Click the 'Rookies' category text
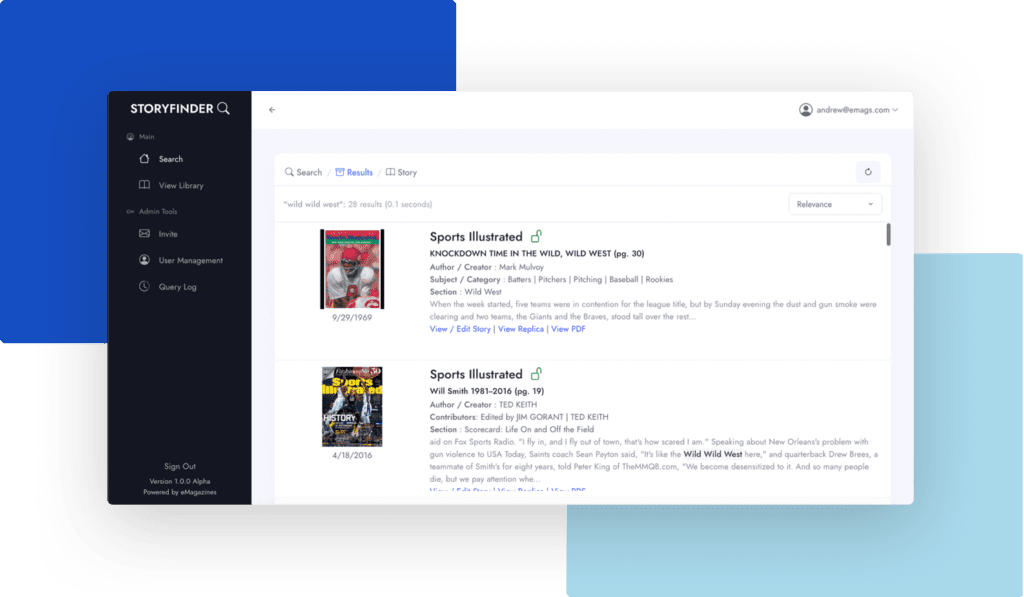This screenshot has width=1024, height=597. click(659, 280)
